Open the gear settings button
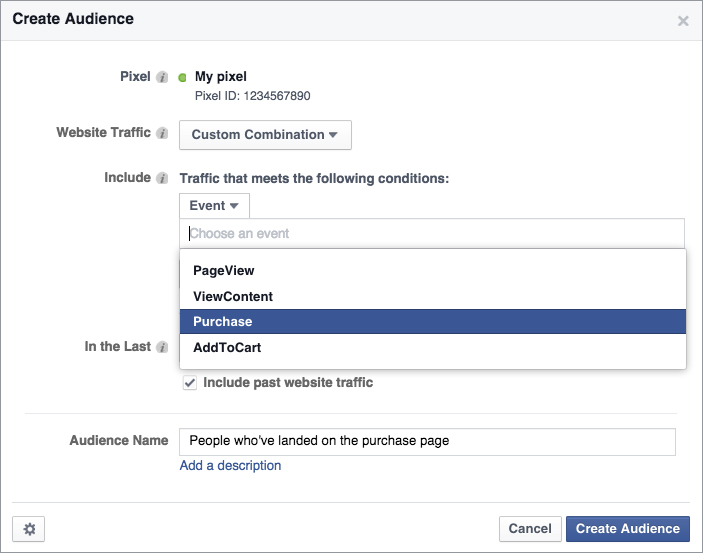Image resolution: width=703 pixels, height=553 pixels. [x=29, y=529]
